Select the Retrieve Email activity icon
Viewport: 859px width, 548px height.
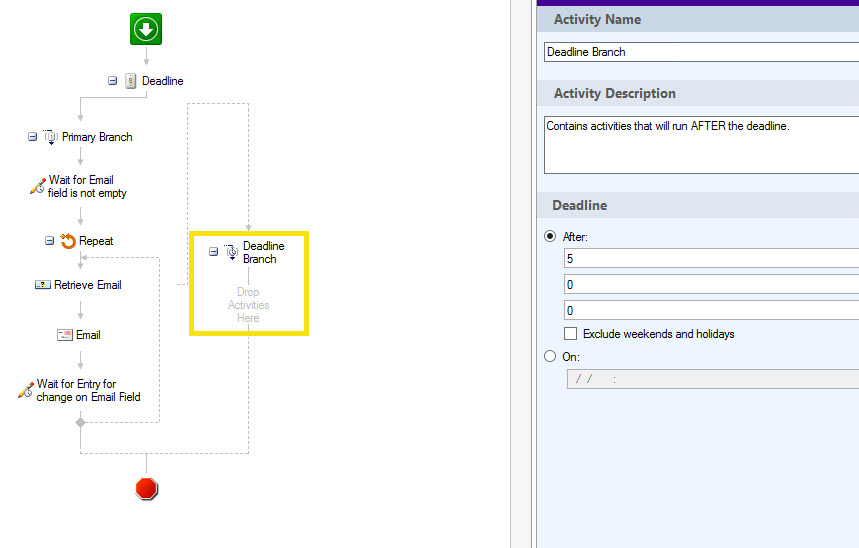pos(43,285)
